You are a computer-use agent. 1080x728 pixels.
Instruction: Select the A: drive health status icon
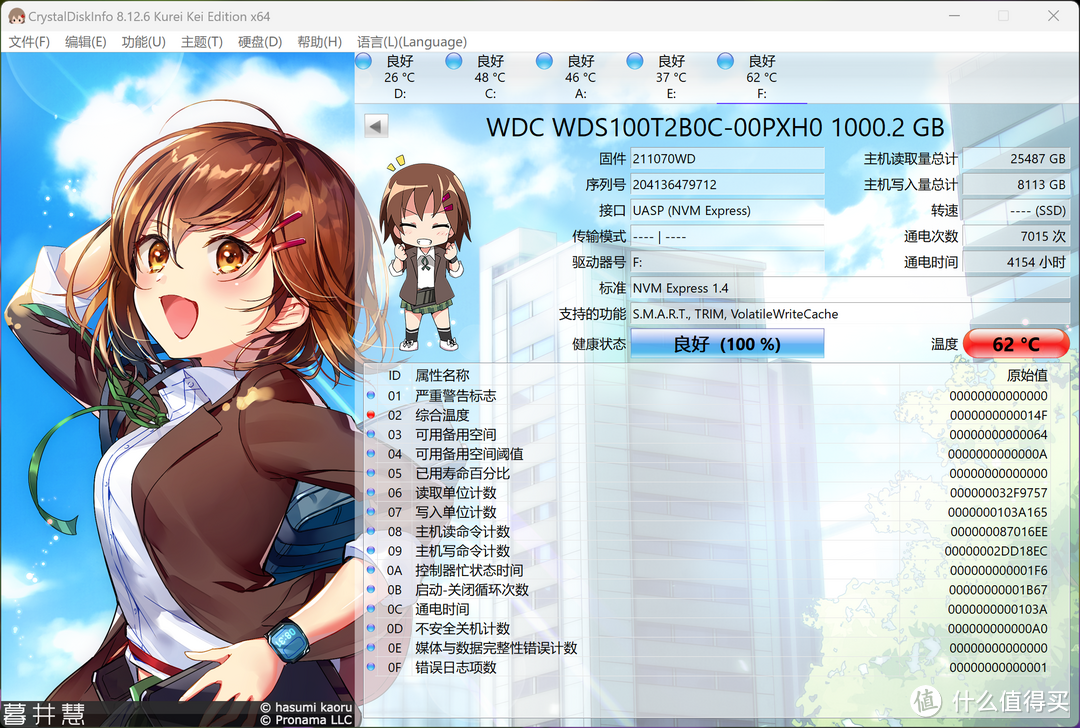click(x=544, y=61)
